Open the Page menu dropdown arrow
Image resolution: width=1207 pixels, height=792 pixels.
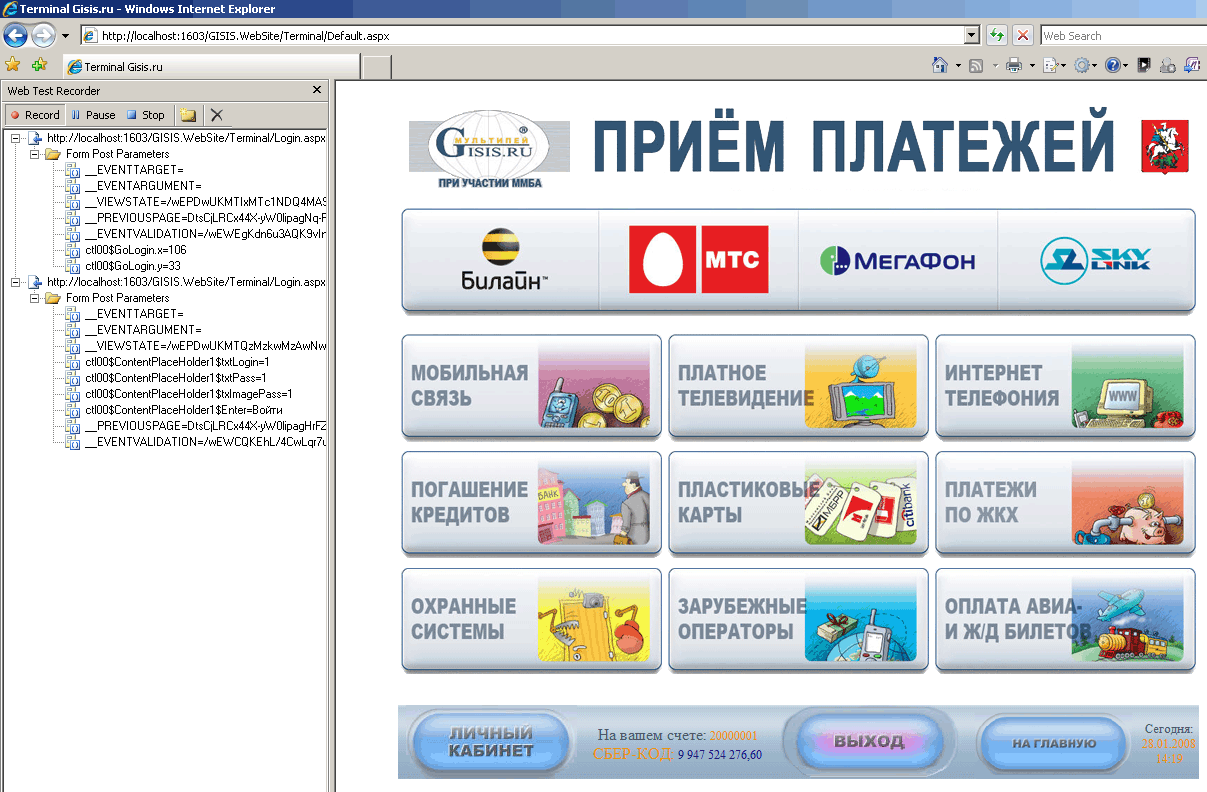[x=1064, y=66]
